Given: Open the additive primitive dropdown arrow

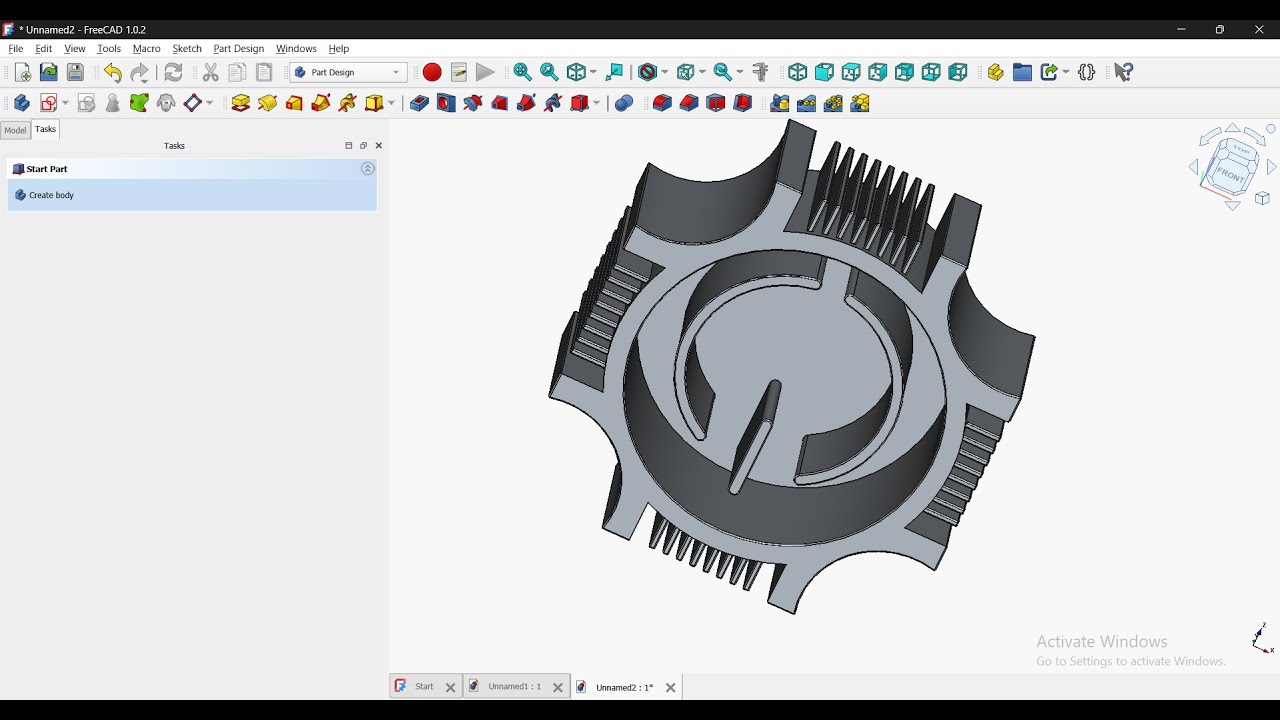Looking at the screenshot, I should pyautogui.click(x=392, y=103).
